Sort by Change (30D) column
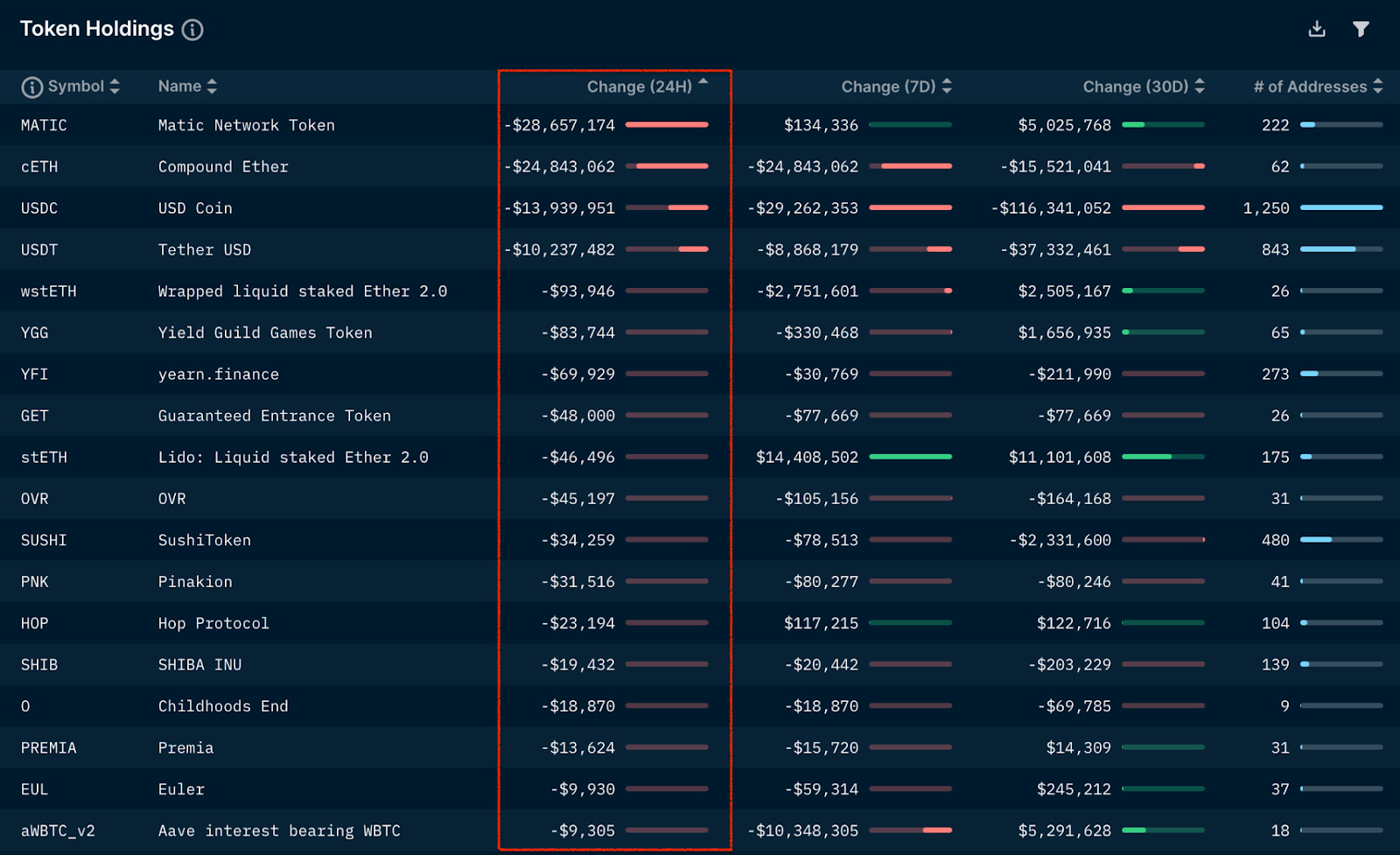This screenshot has width=1400, height=855. (1200, 86)
